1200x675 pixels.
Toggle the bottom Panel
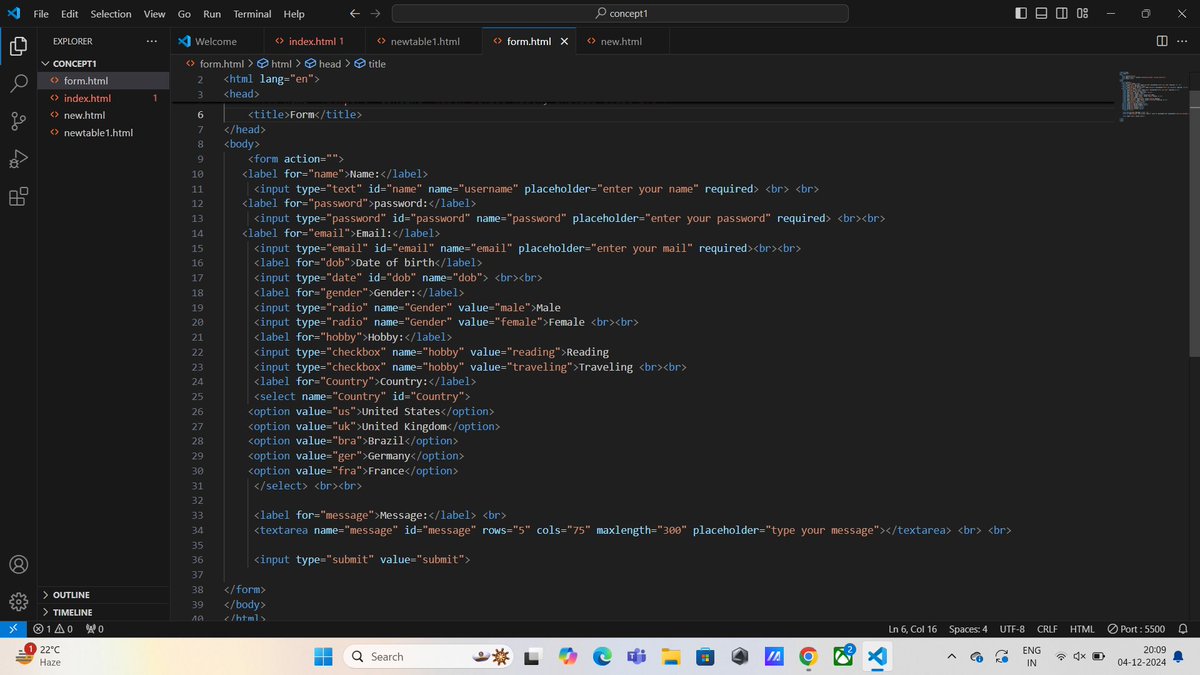1041,14
